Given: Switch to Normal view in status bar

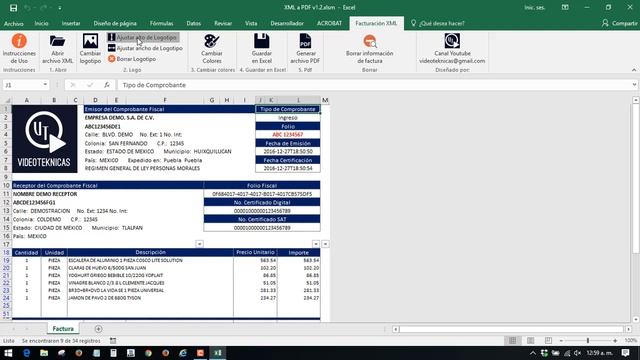Looking at the screenshot, I should [513, 340].
